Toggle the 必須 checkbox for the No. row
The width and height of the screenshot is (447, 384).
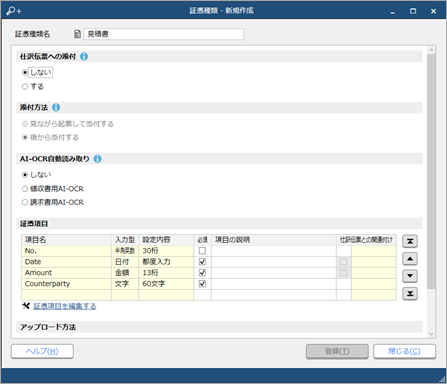coord(202,251)
